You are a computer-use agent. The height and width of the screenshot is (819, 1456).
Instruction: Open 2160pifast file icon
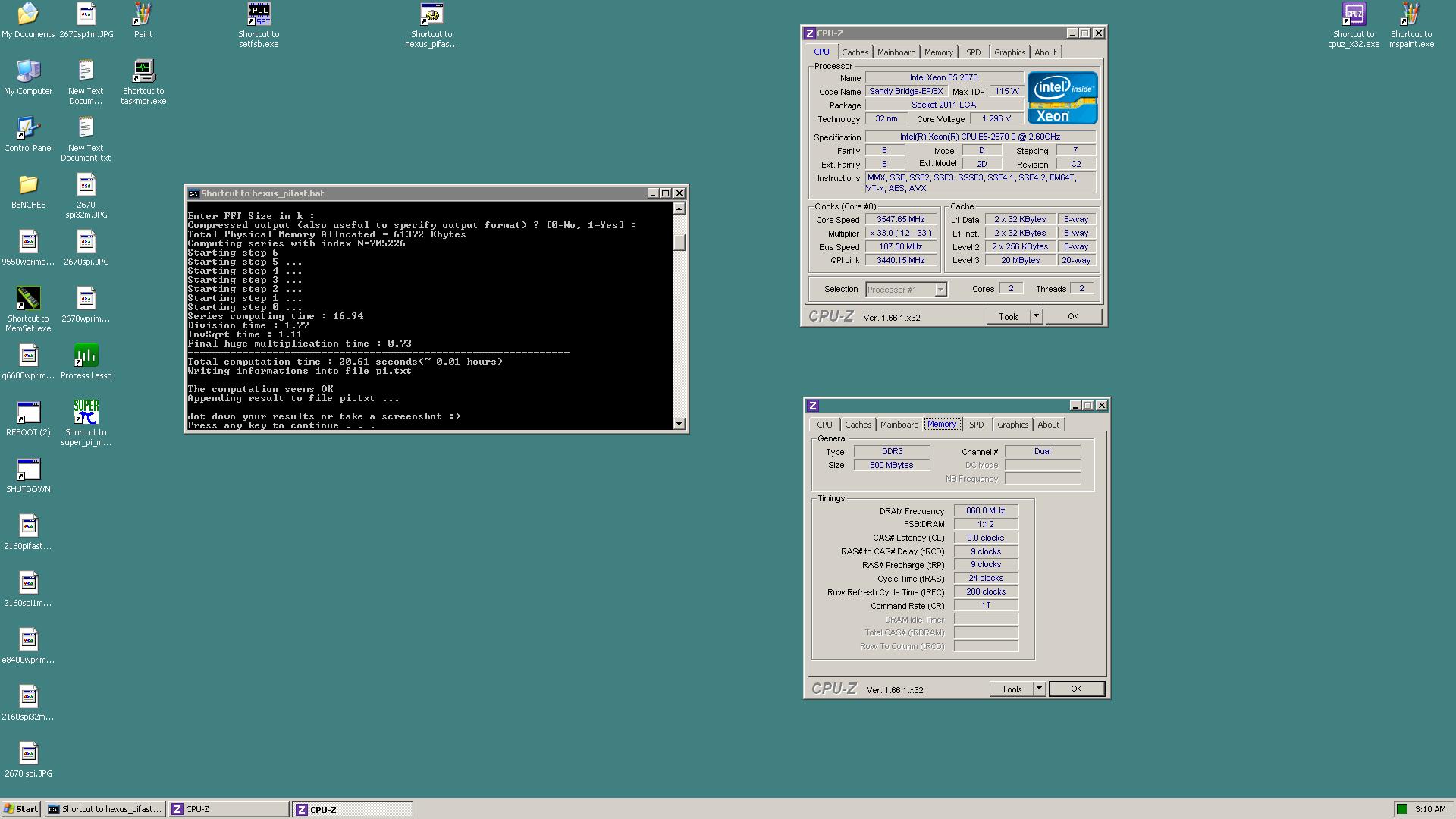(28, 532)
